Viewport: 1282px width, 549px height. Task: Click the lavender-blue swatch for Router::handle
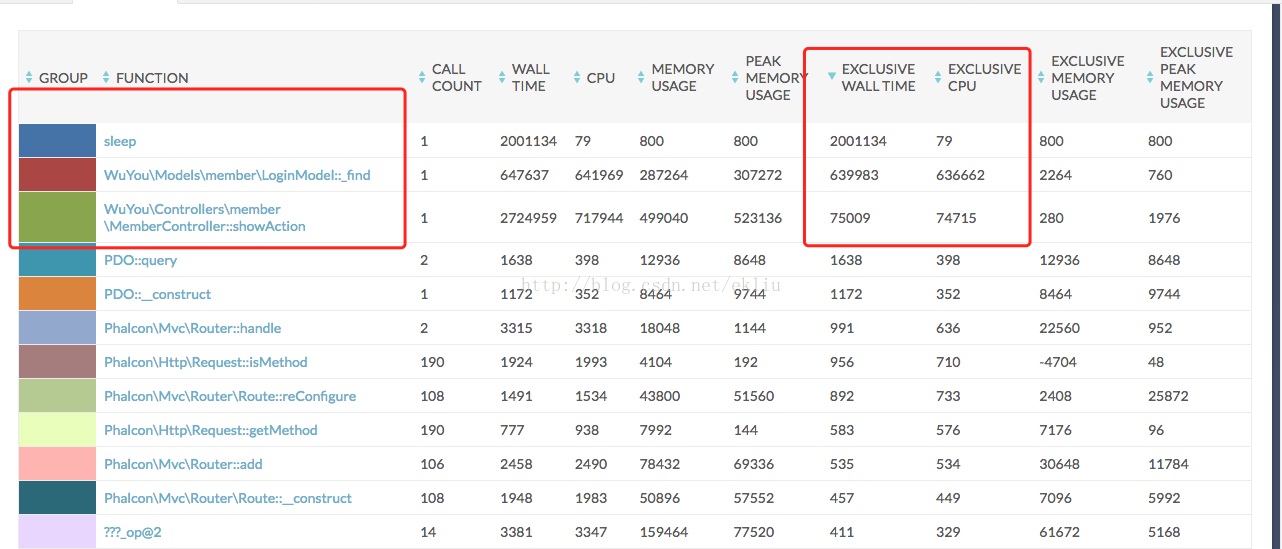[x=57, y=328]
